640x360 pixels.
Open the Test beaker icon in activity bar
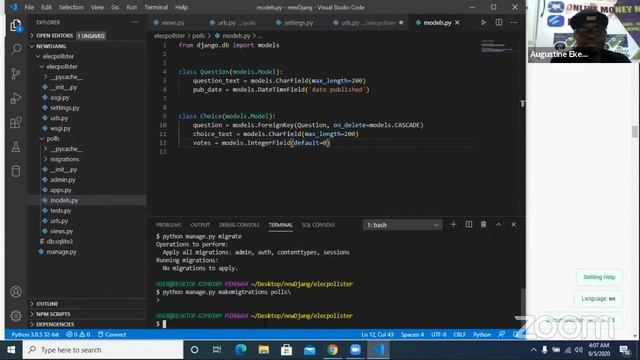pyautogui.click(x=16, y=147)
